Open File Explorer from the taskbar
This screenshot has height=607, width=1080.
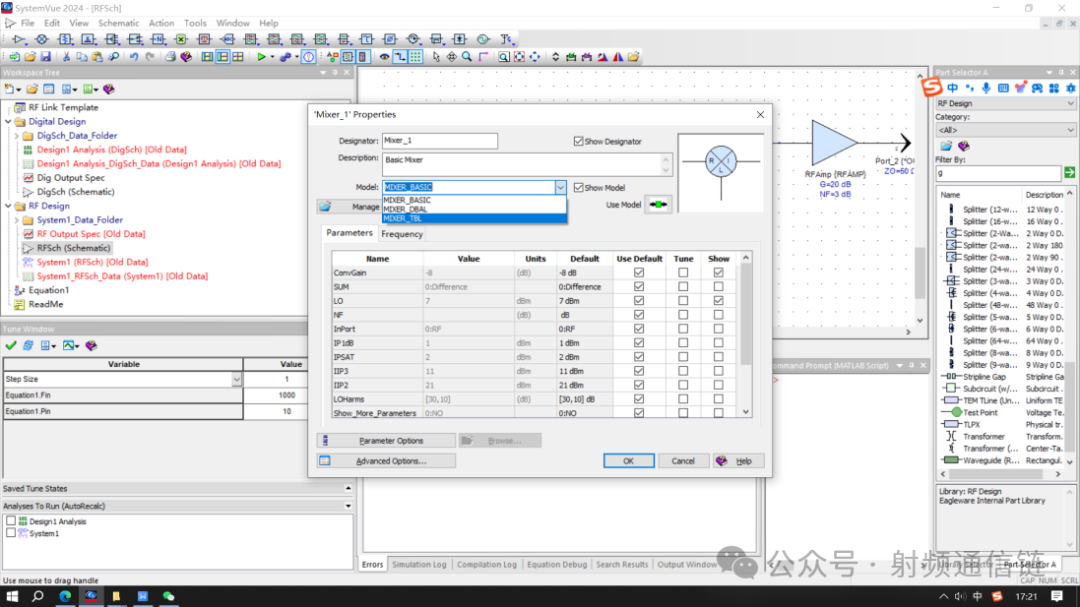coord(116,597)
